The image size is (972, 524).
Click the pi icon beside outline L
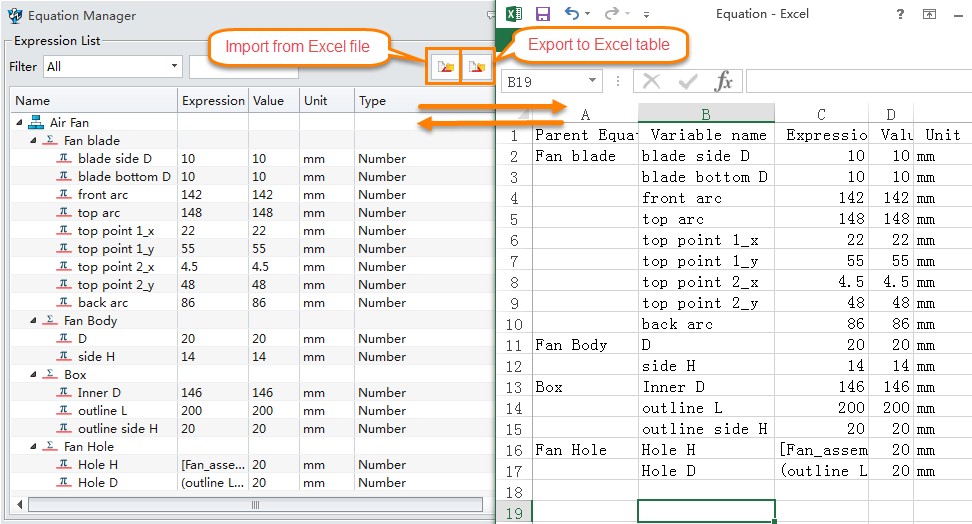[64, 410]
